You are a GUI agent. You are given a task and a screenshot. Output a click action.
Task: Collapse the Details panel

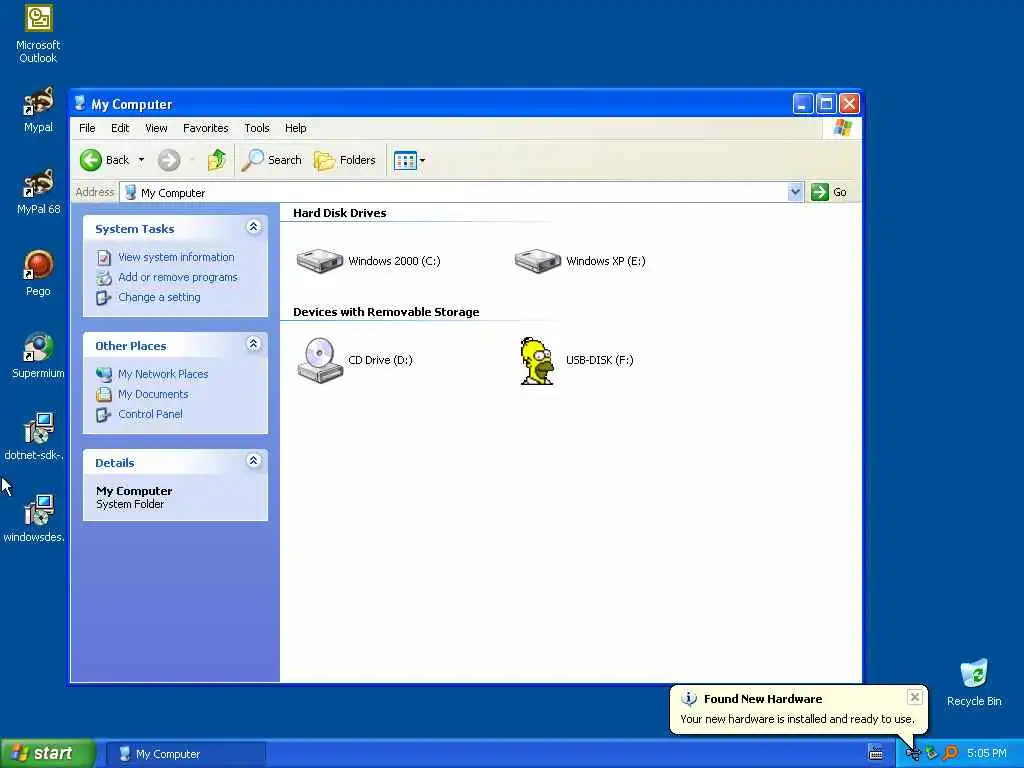253,461
